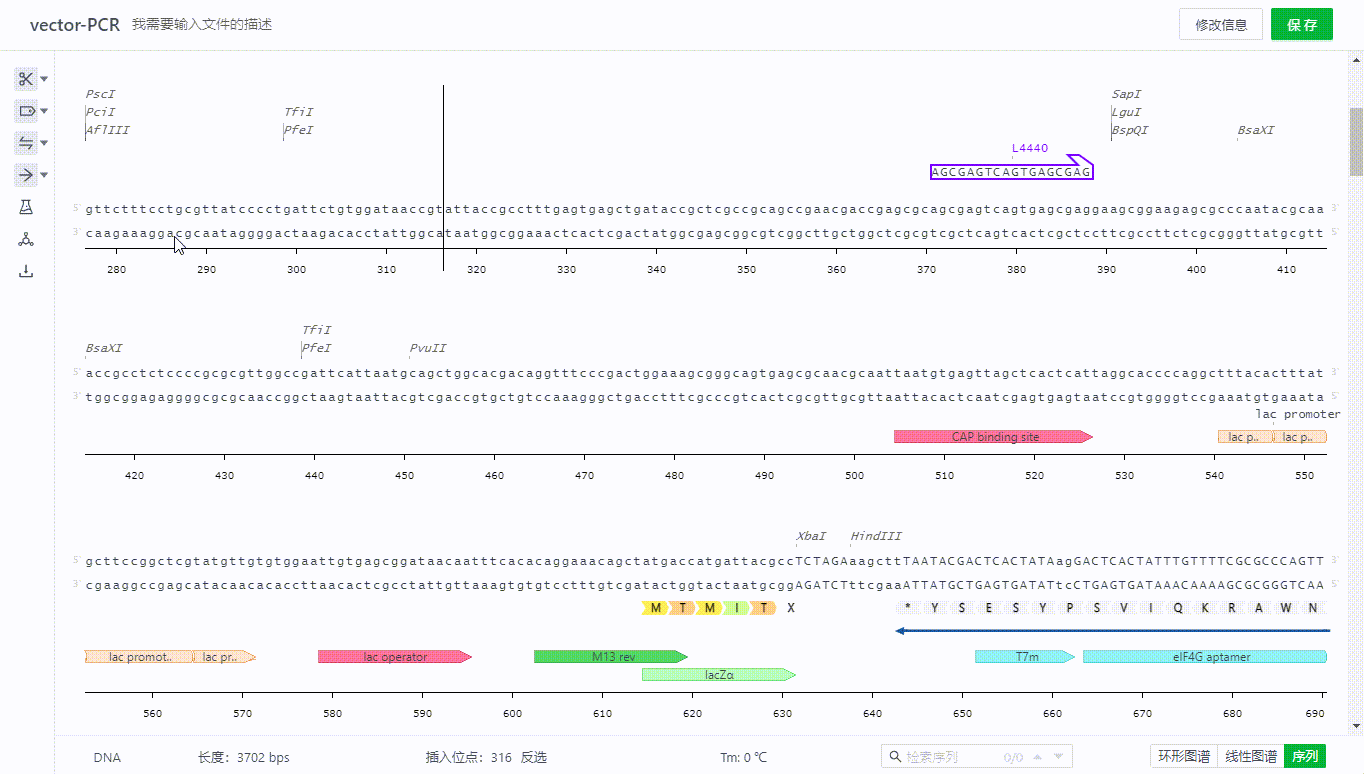Screen dimensions: 1364x774
Task: Expand the strand-arrows tool dropdown arrow
Action: coord(44,143)
